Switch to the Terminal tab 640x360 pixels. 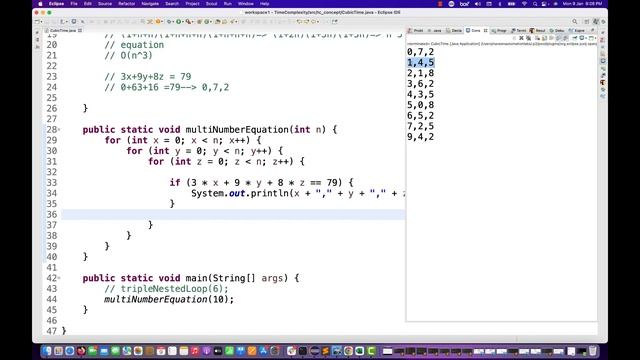519,31
